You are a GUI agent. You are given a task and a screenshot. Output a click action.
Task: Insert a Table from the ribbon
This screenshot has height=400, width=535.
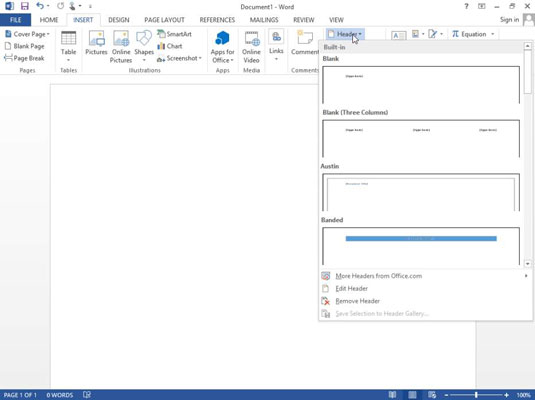68,46
